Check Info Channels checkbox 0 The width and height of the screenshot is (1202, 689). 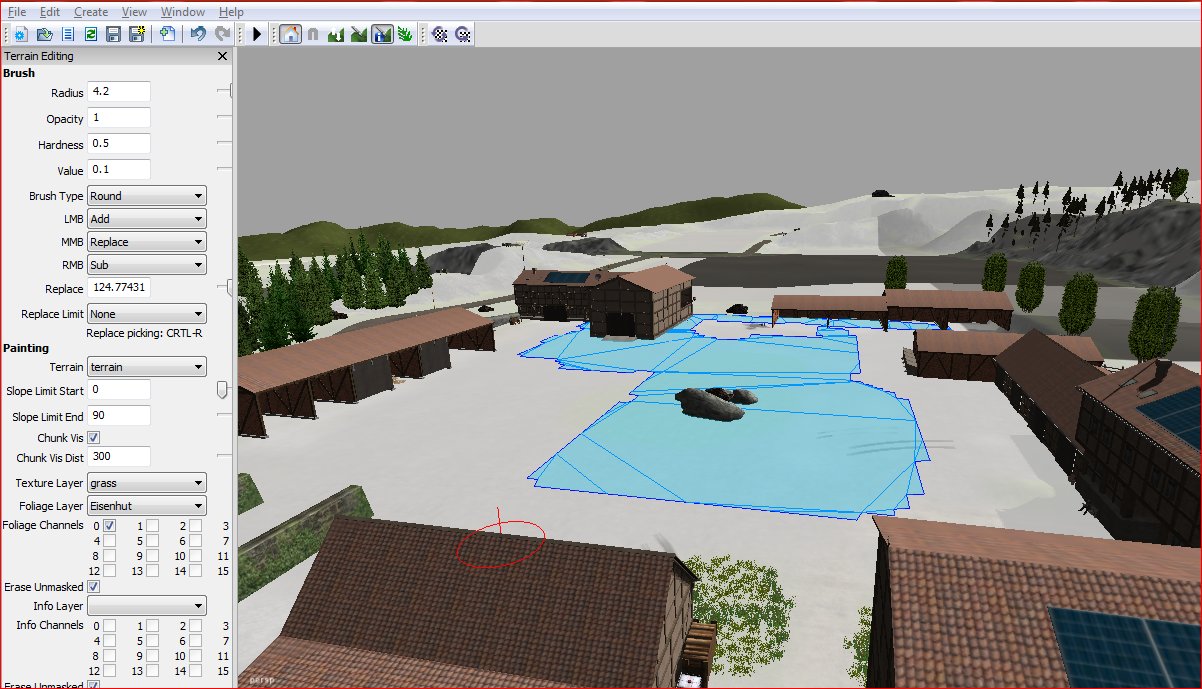pyautogui.click(x=109, y=625)
